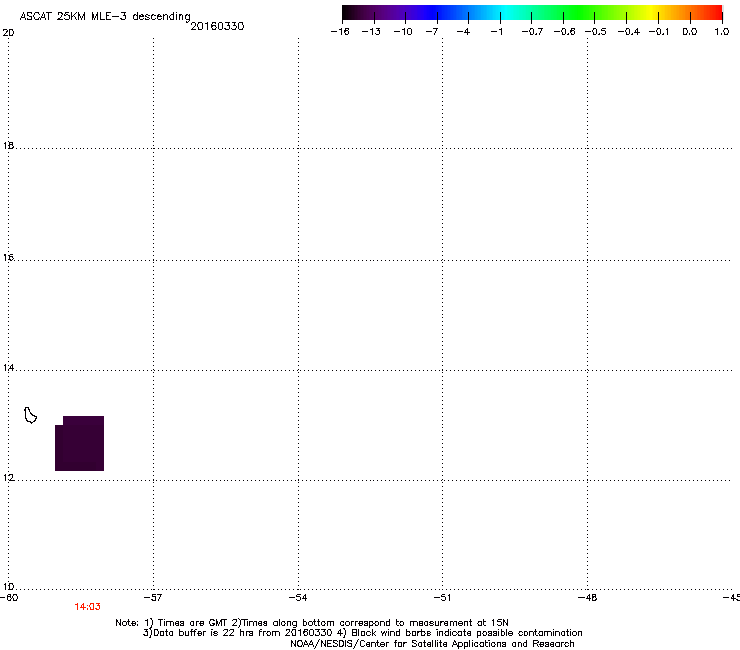
Task: Click the 0.0 colorbar label
Action: 690,32
